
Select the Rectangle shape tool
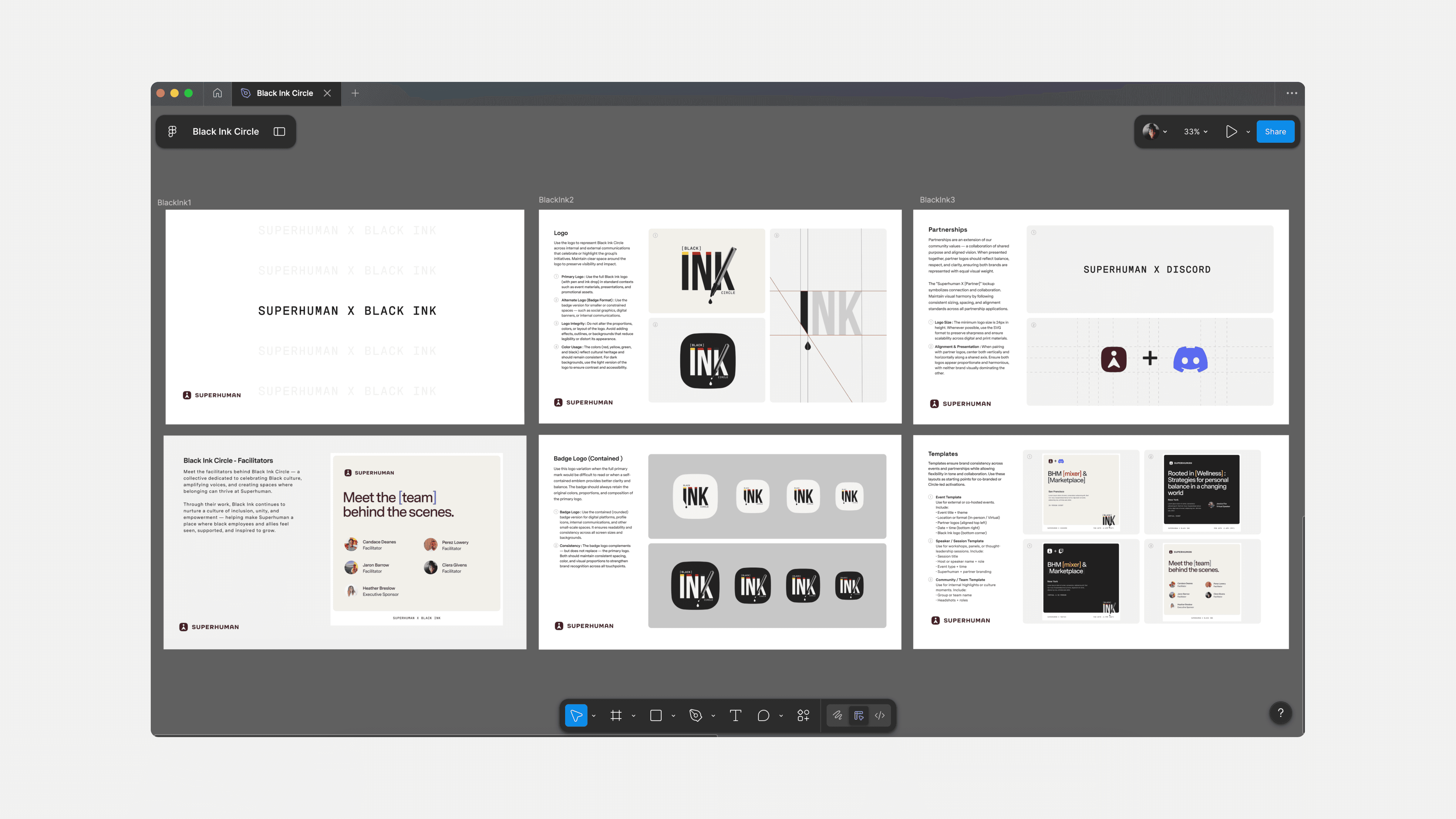coord(656,716)
